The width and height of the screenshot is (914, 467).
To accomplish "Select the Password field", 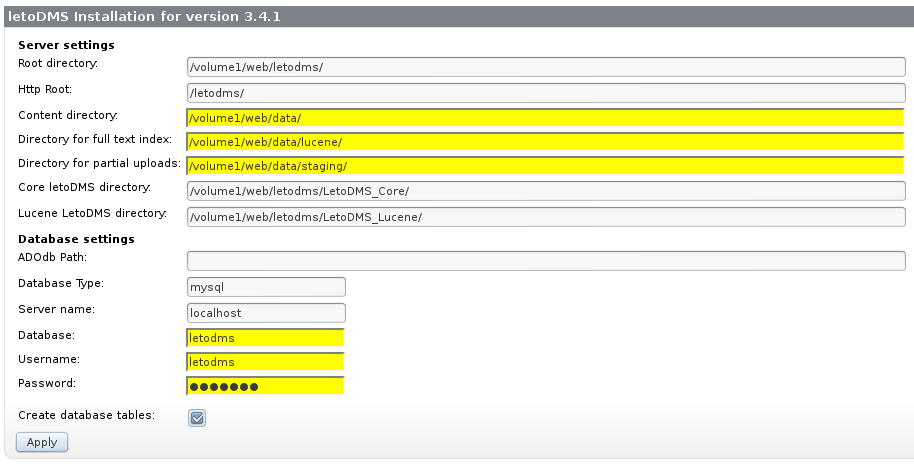I will [x=265, y=386].
